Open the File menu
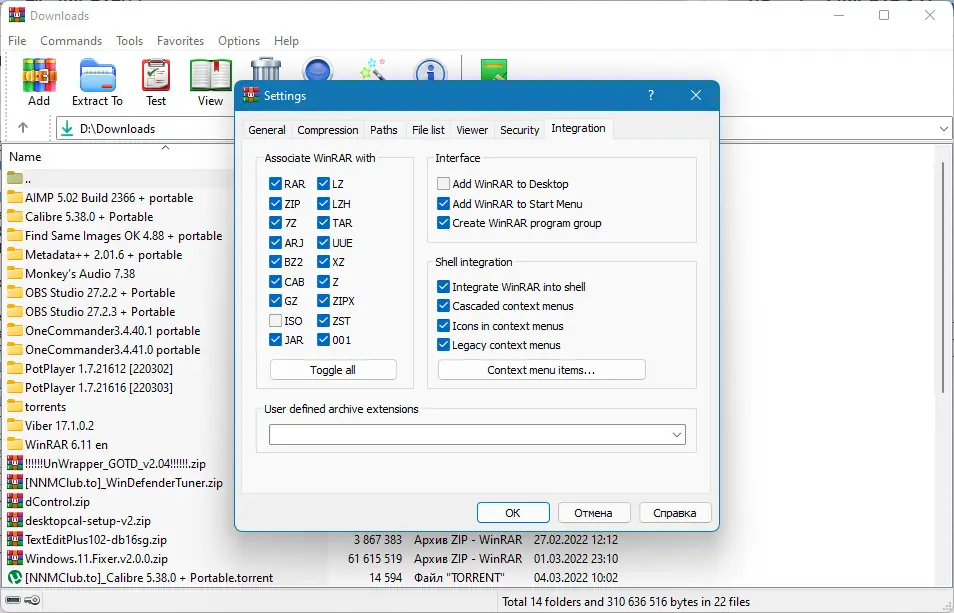 point(17,41)
